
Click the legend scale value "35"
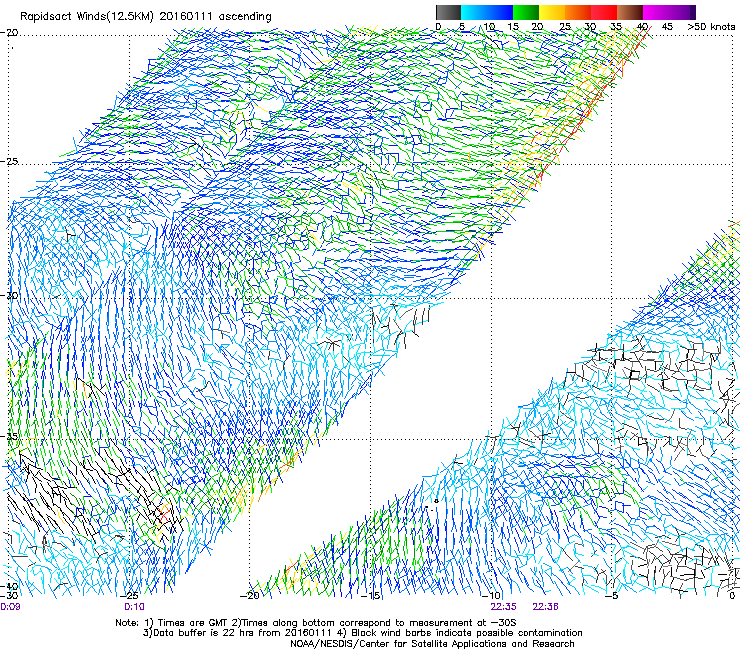point(616,27)
